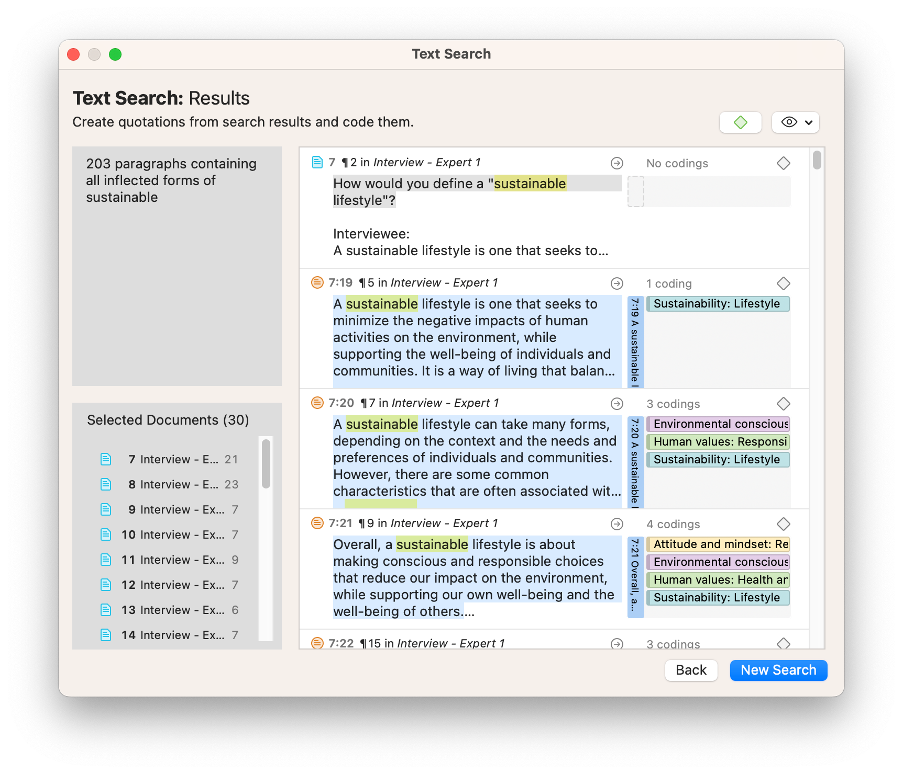Select document 14 Interview in the list
Screen dimensions: 904x774
170,635
